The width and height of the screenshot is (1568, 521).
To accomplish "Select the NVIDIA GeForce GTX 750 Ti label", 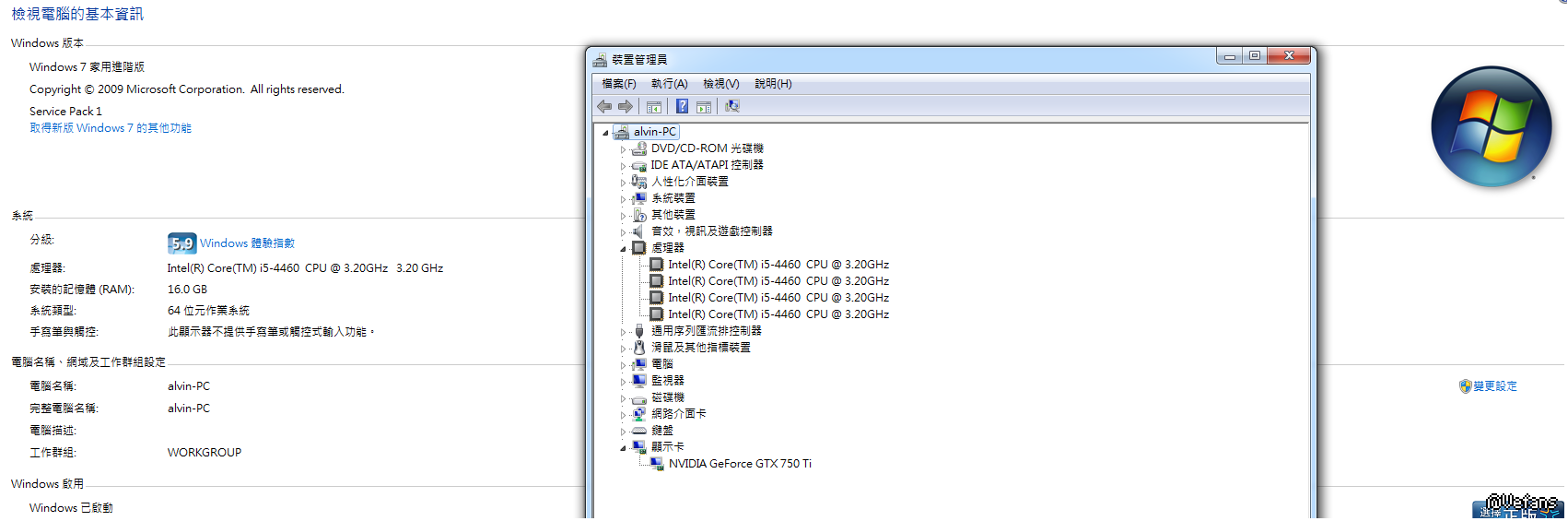I will 740,464.
